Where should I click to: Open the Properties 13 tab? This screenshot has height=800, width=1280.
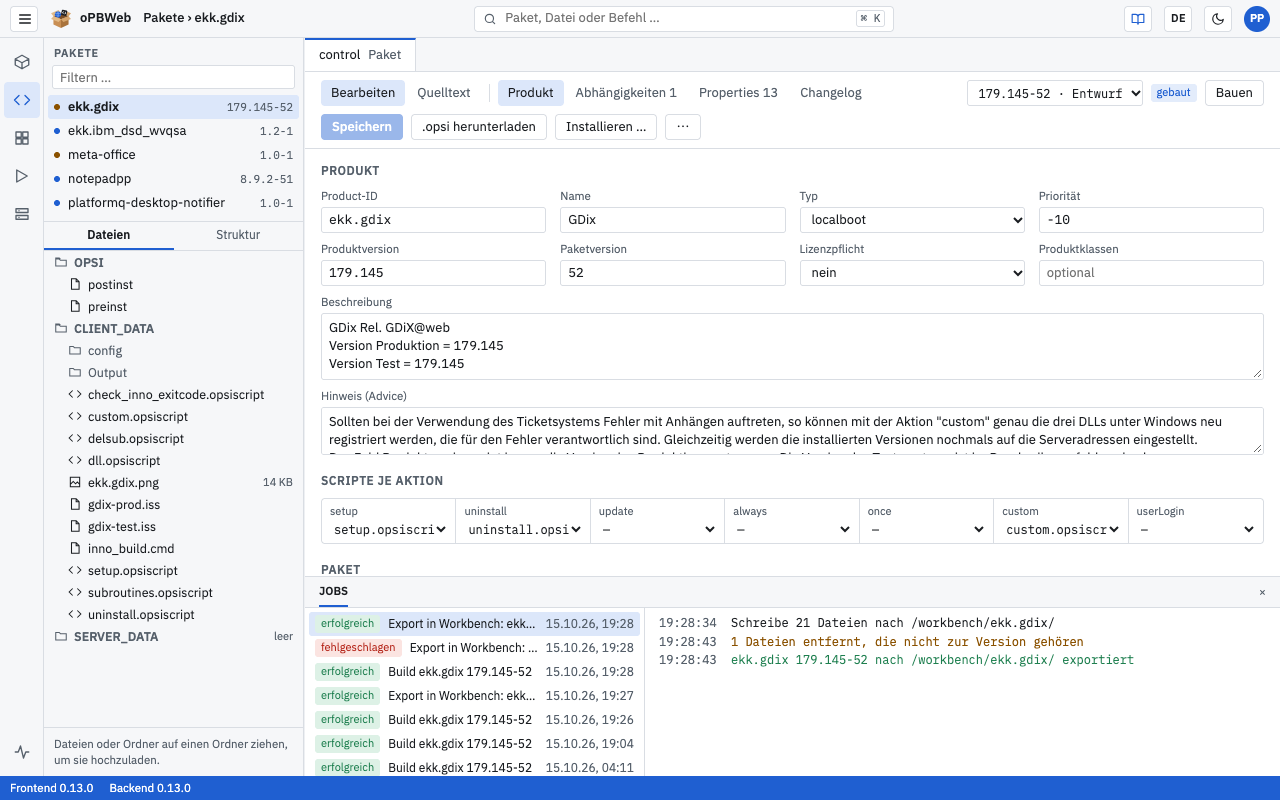click(738, 93)
